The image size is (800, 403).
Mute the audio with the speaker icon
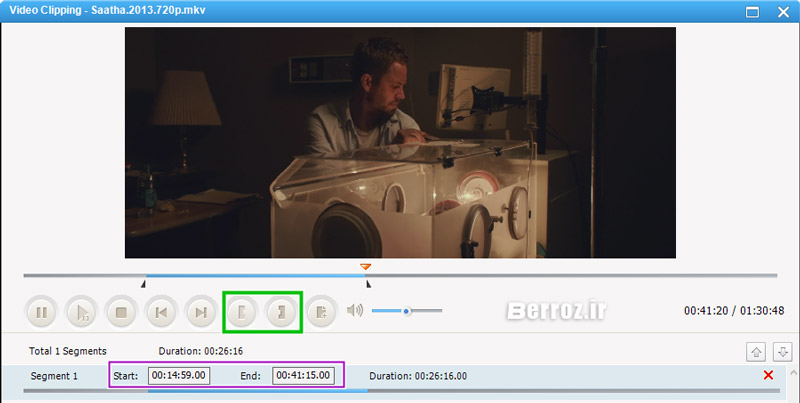(355, 311)
